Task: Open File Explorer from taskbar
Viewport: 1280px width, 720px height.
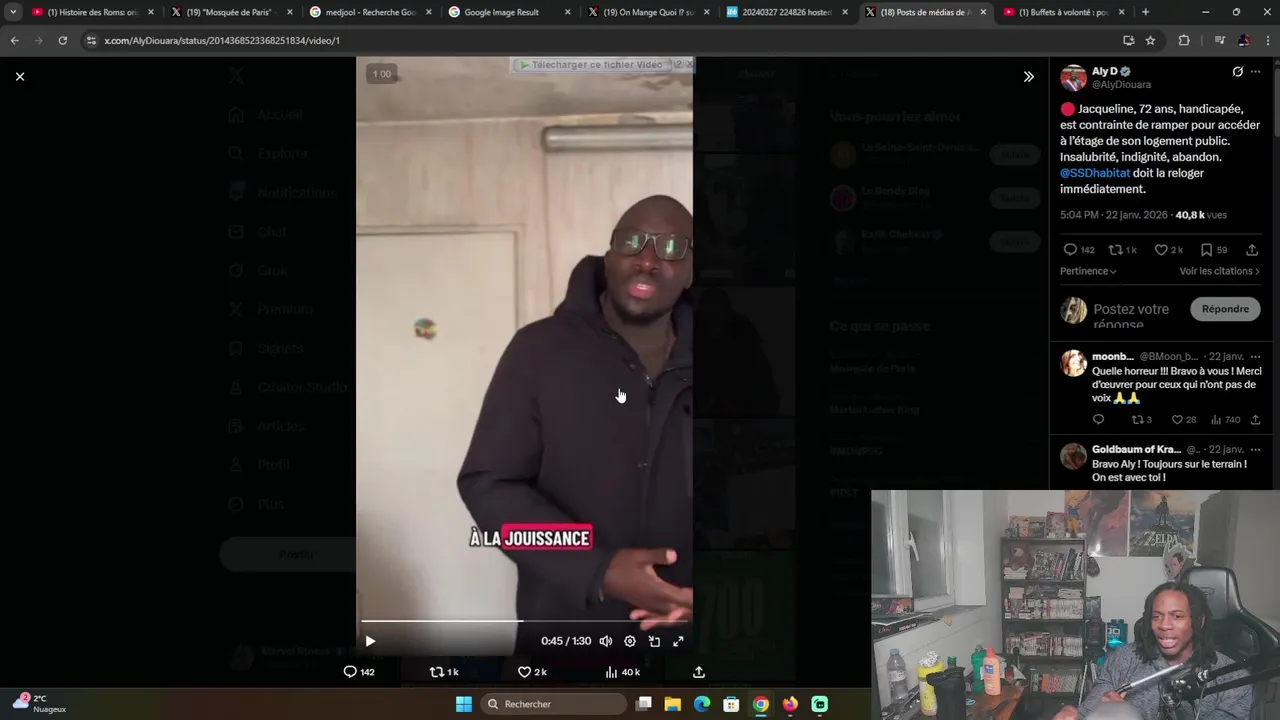Action: 673,704
